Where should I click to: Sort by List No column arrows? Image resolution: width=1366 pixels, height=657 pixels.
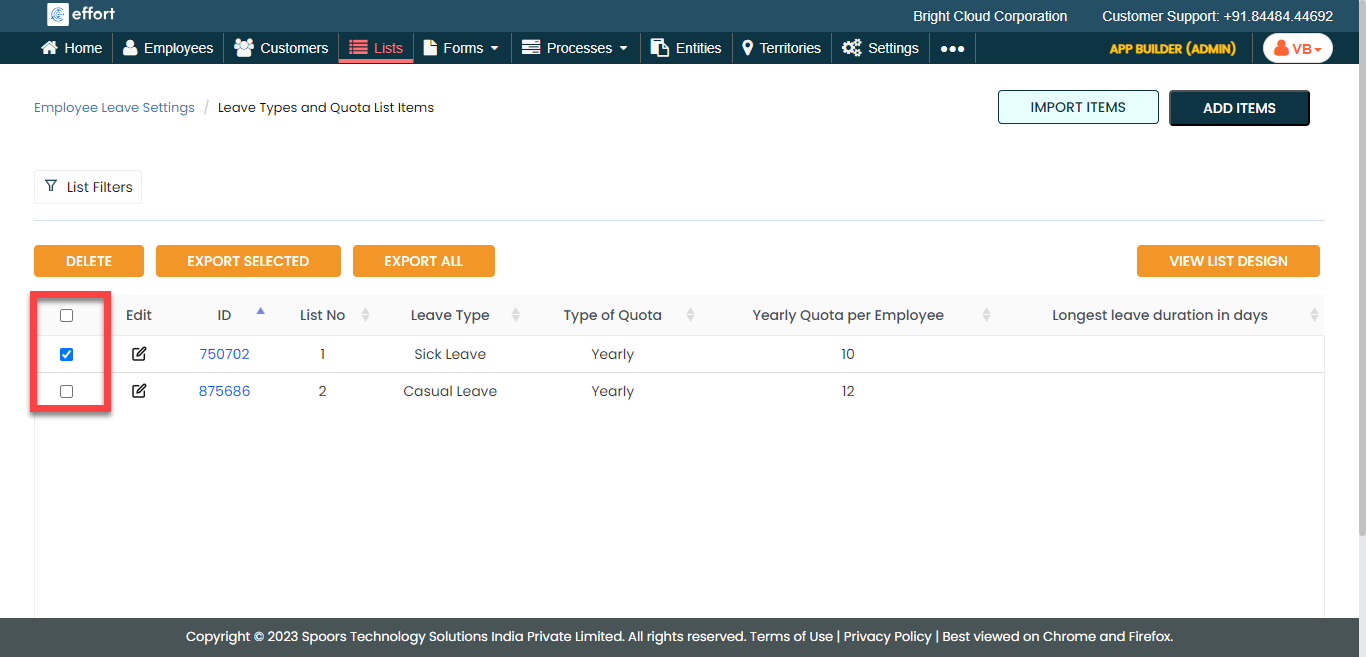pyautogui.click(x=365, y=315)
